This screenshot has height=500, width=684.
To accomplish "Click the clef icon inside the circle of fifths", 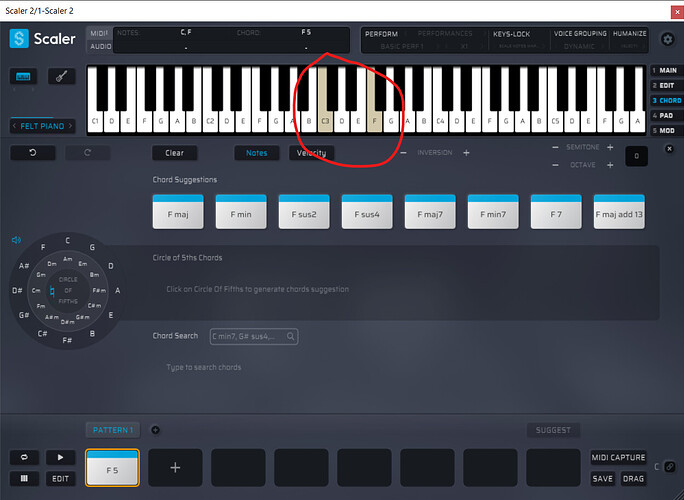I will [52, 291].
